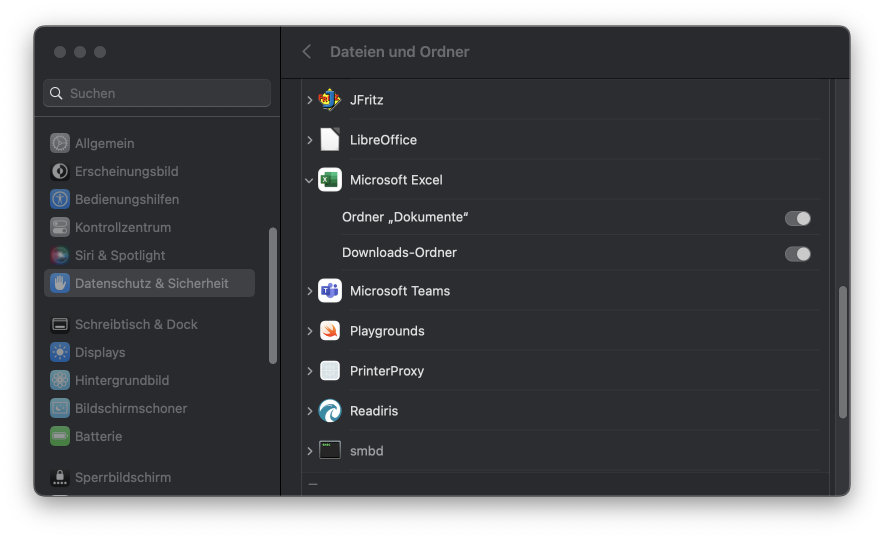This screenshot has width=884, height=538.
Task: Click the Bedienungshilfen accessibility icon
Action: pyautogui.click(x=60, y=199)
